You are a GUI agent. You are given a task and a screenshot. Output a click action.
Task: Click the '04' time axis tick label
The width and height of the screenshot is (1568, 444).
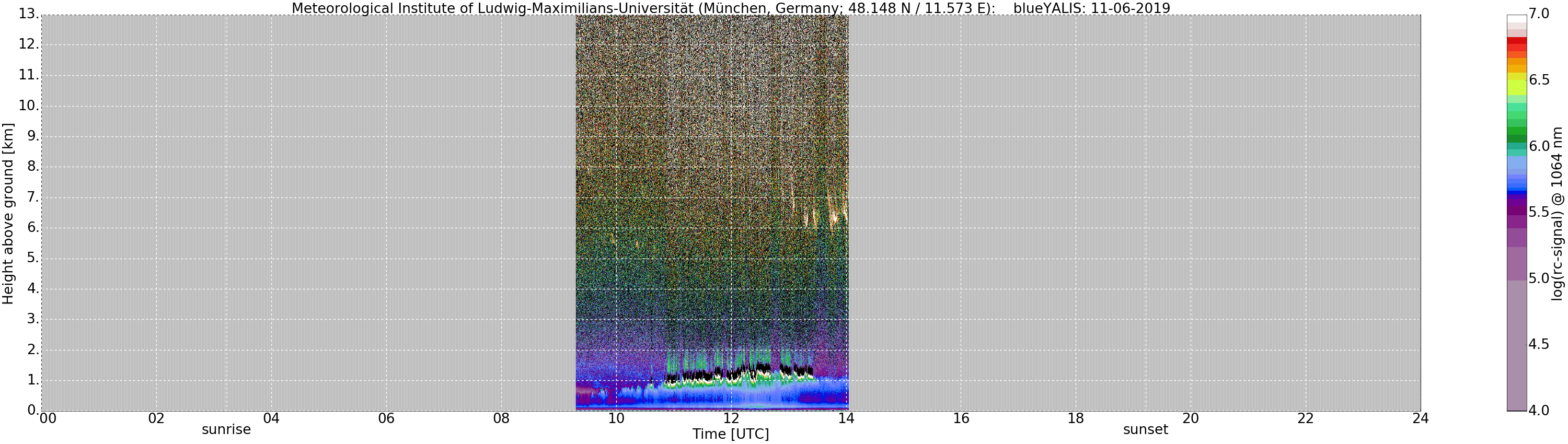click(x=271, y=418)
